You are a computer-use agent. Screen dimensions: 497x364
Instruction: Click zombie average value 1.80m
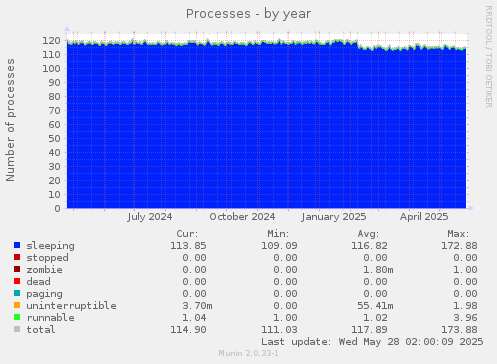click(378, 270)
